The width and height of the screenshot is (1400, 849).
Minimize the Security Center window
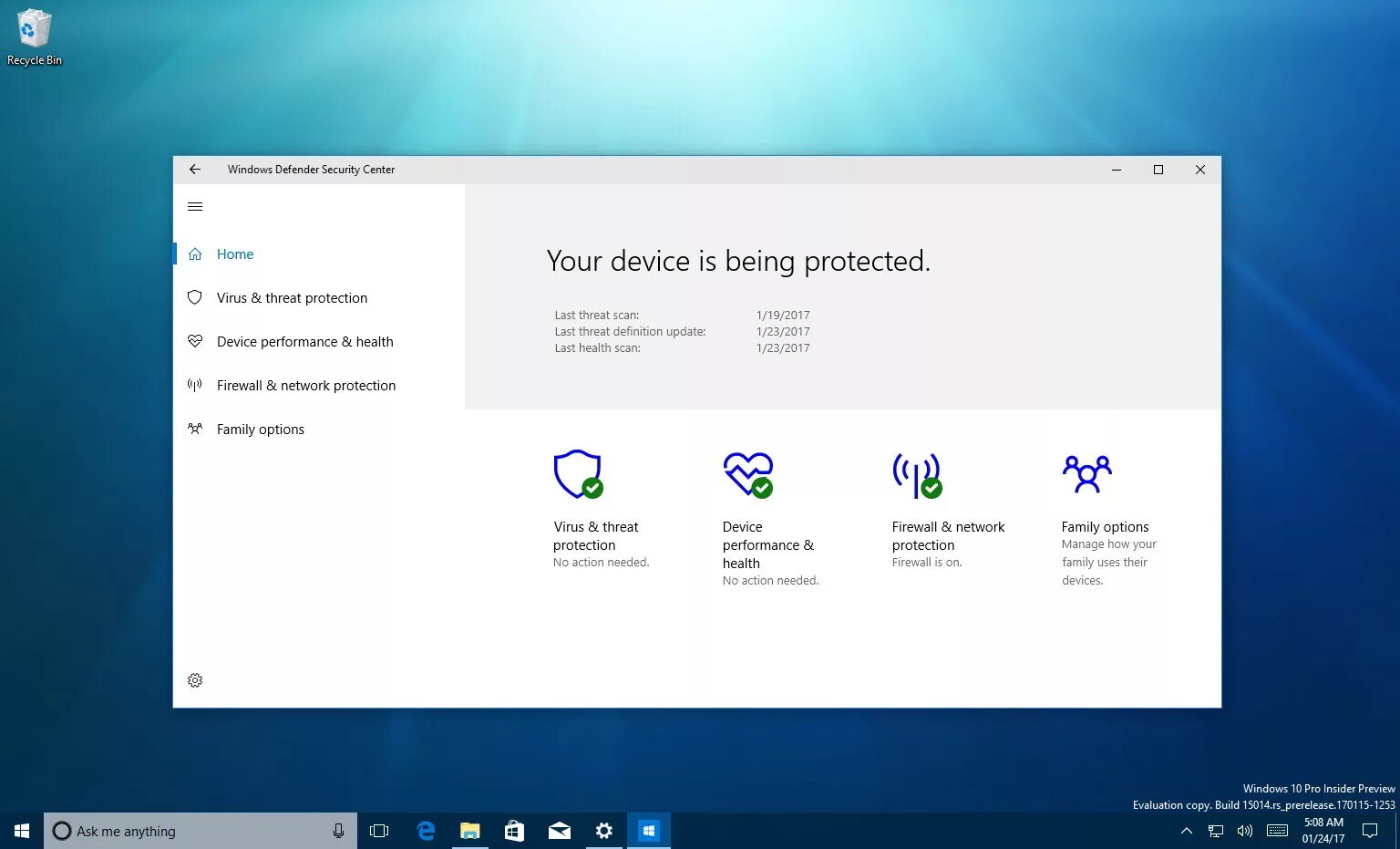coord(1117,170)
